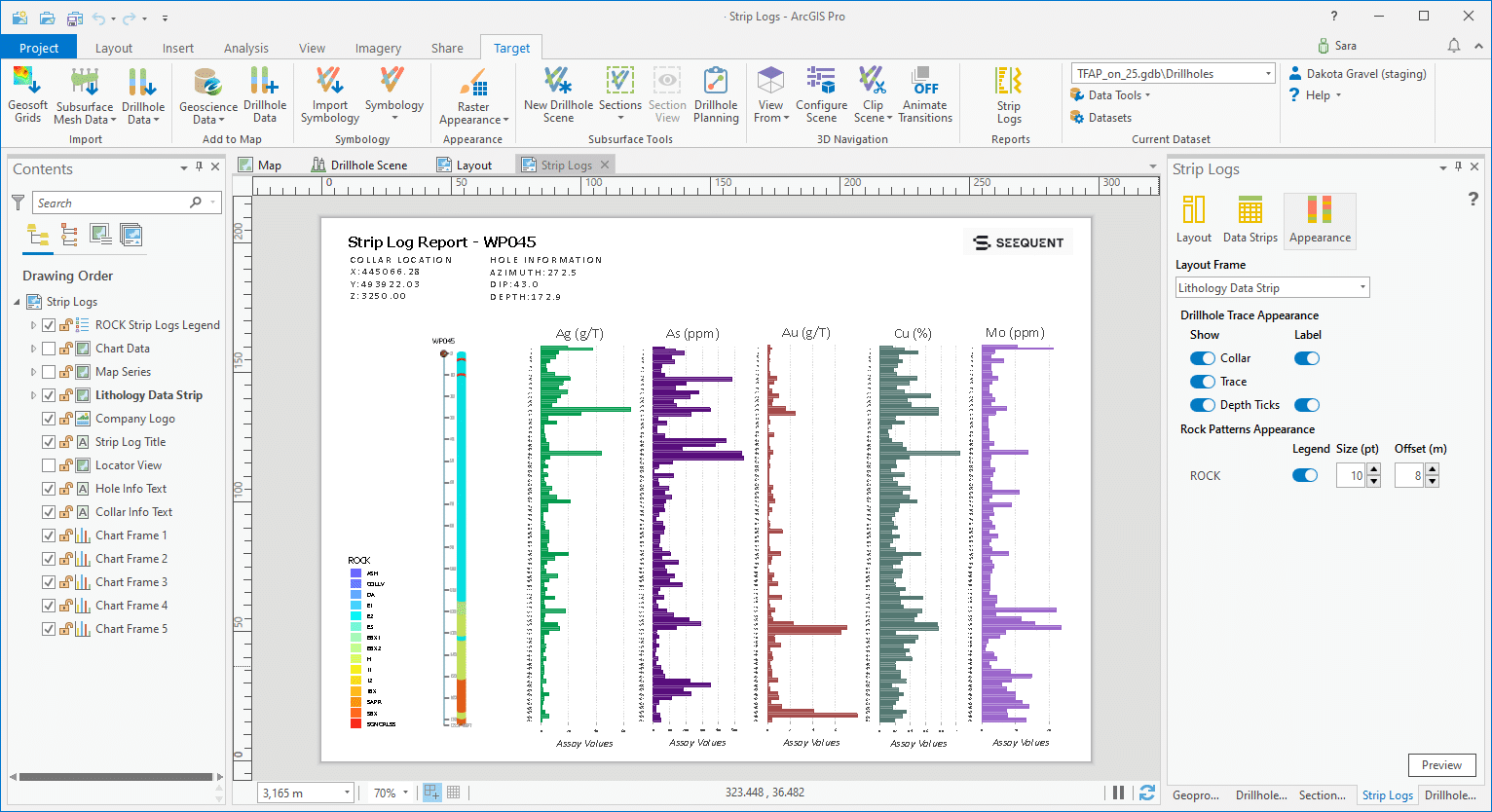Check Locator View visibility box
1492x812 pixels.
click(x=49, y=465)
